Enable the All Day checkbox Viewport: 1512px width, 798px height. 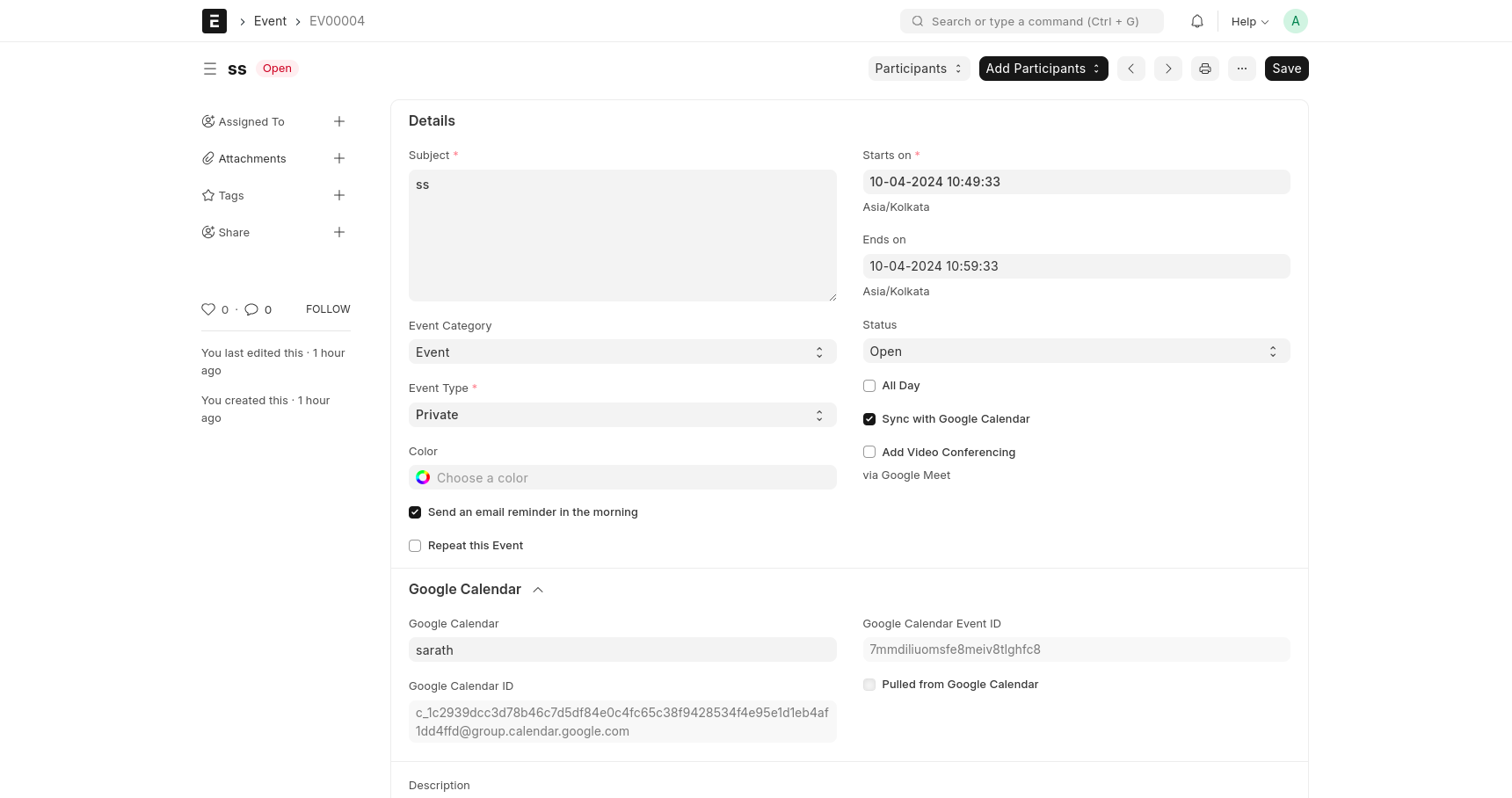click(869, 386)
